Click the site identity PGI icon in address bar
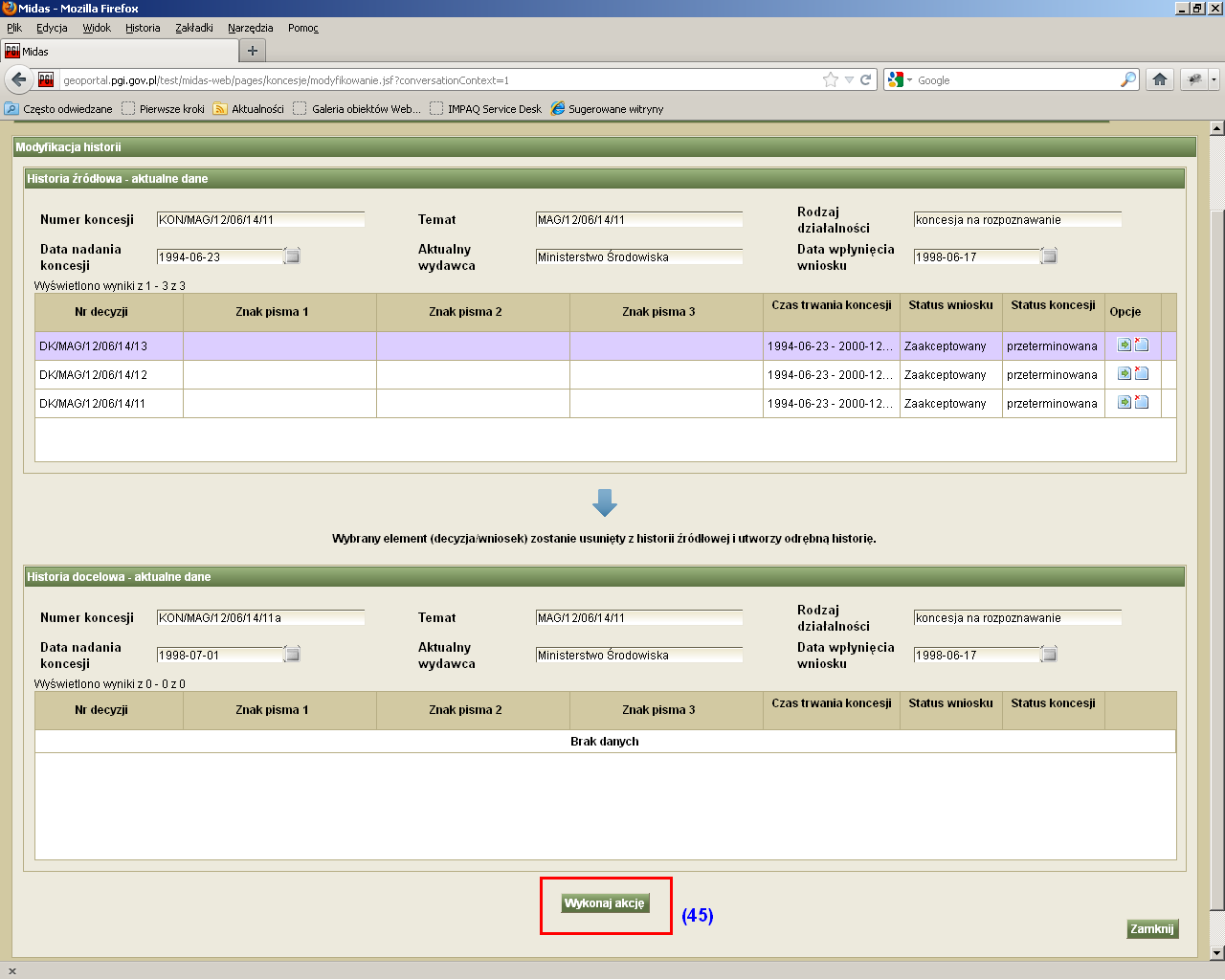This screenshot has width=1225, height=980. (x=46, y=80)
